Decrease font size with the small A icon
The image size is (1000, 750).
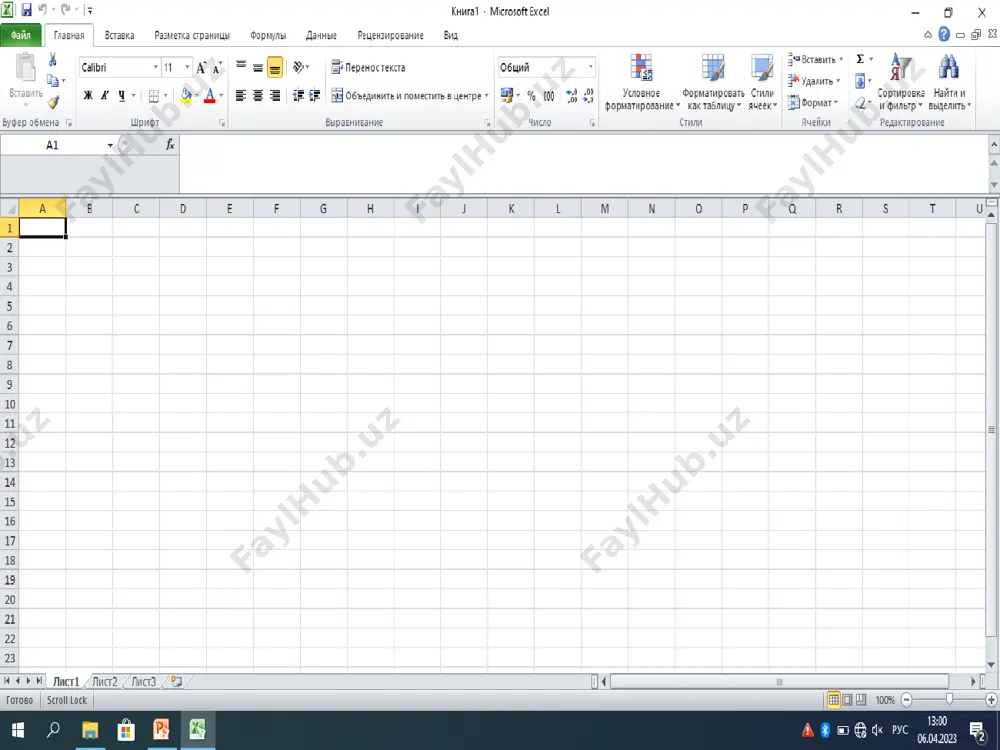[x=217, y=68]
